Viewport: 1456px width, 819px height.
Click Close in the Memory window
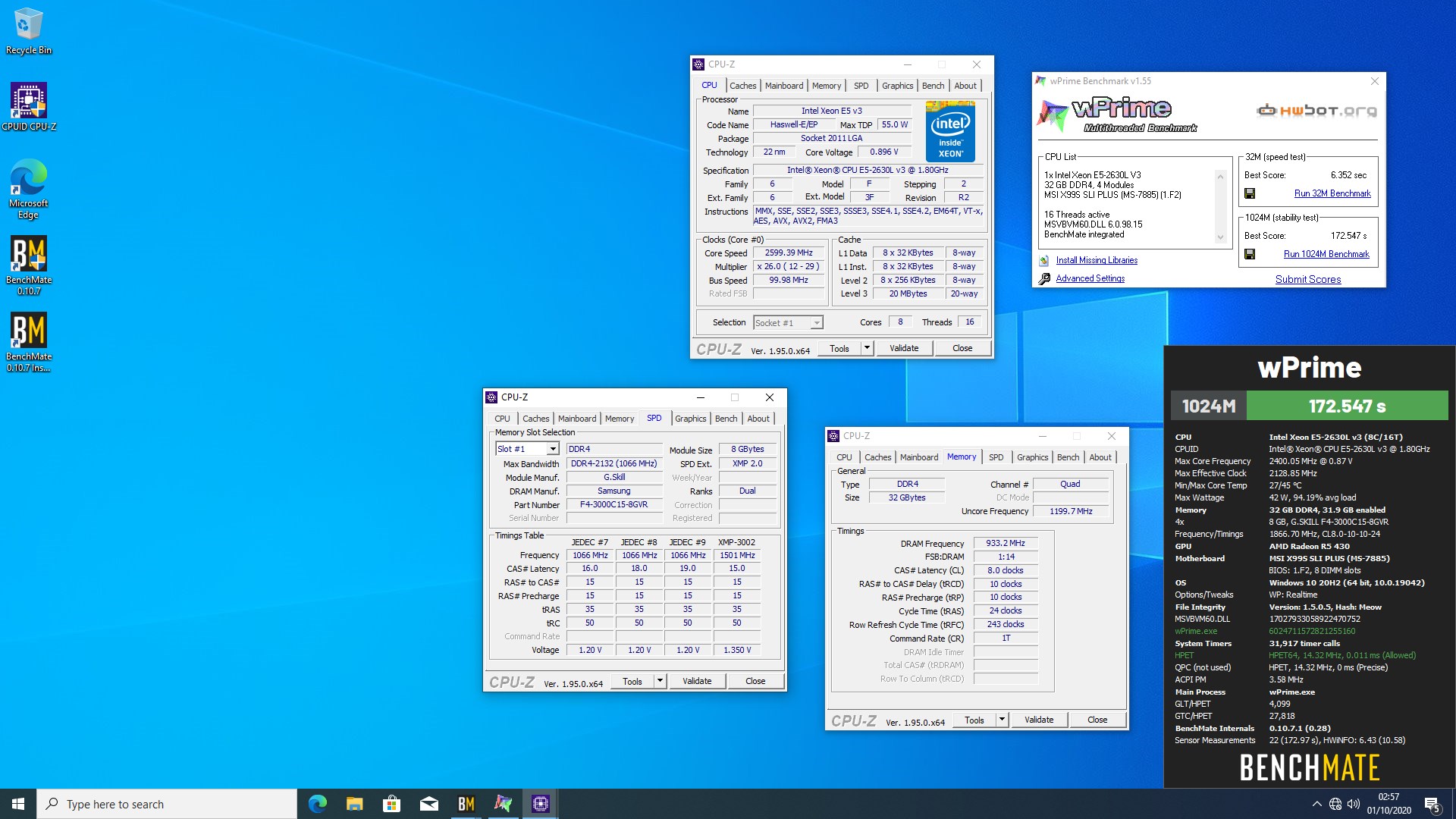point(1097,720)
